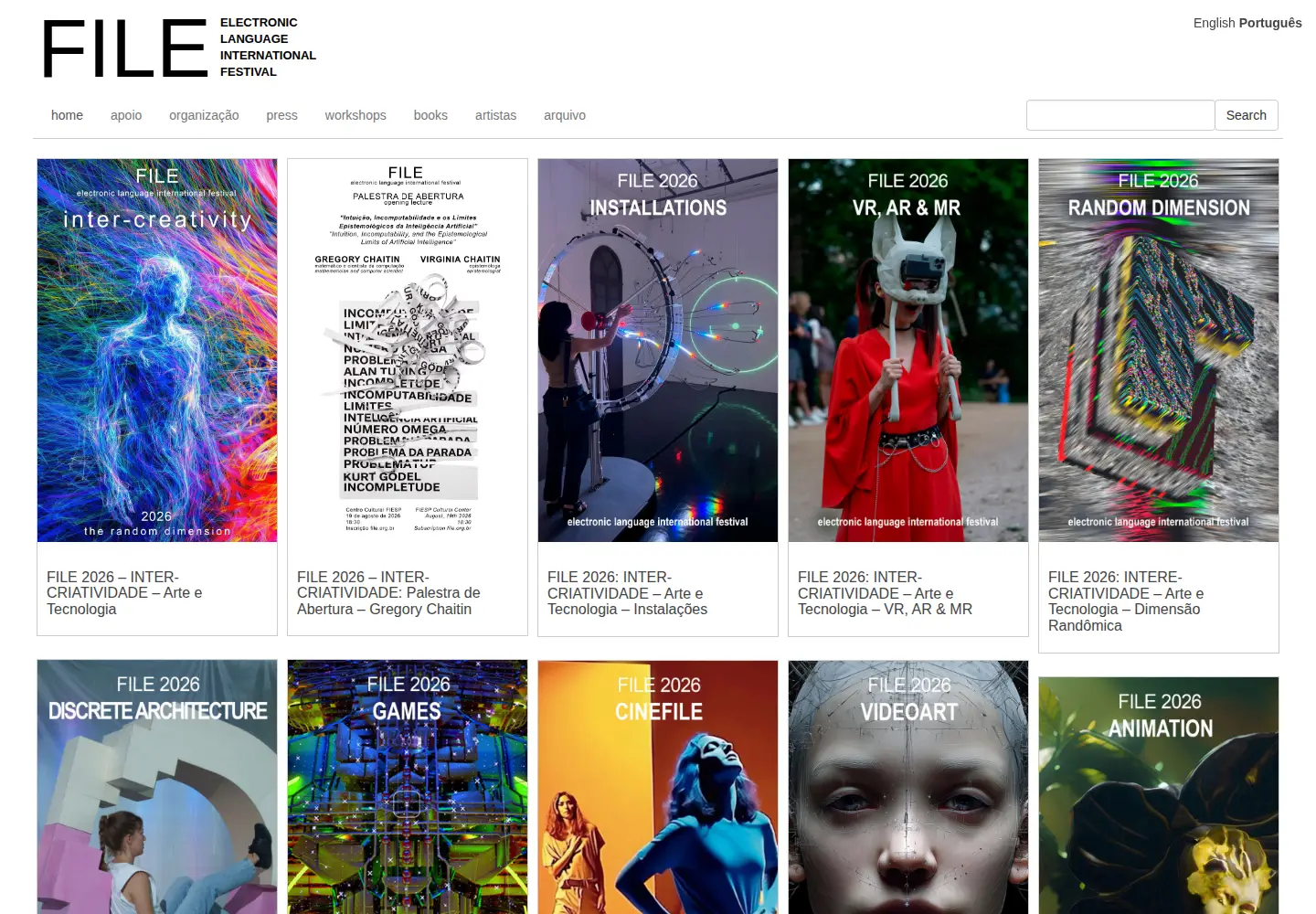Open the home menu item
The height and width of the screenshot is (914, 1316).
(67, 115)
